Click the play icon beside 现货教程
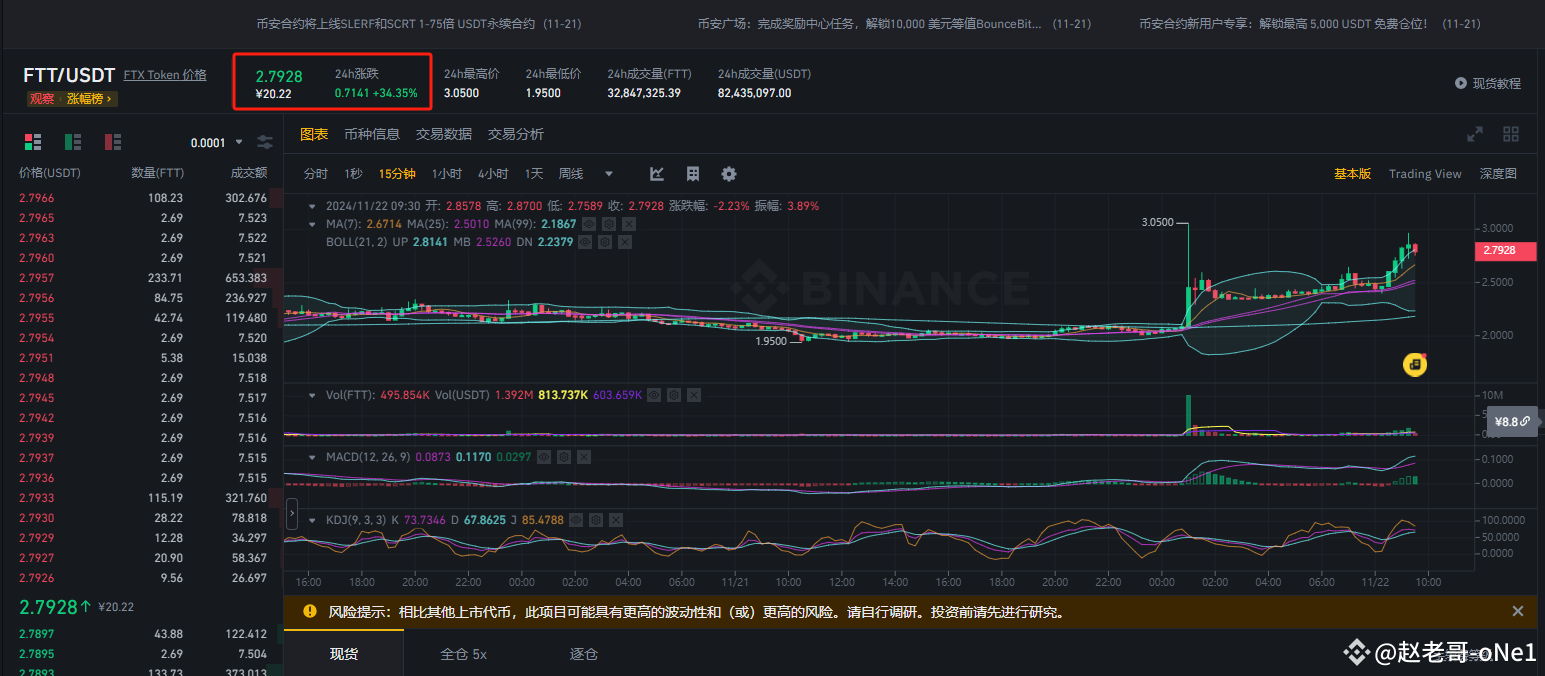This screenshot has width=1545, height=676. tap(1461, 84)
